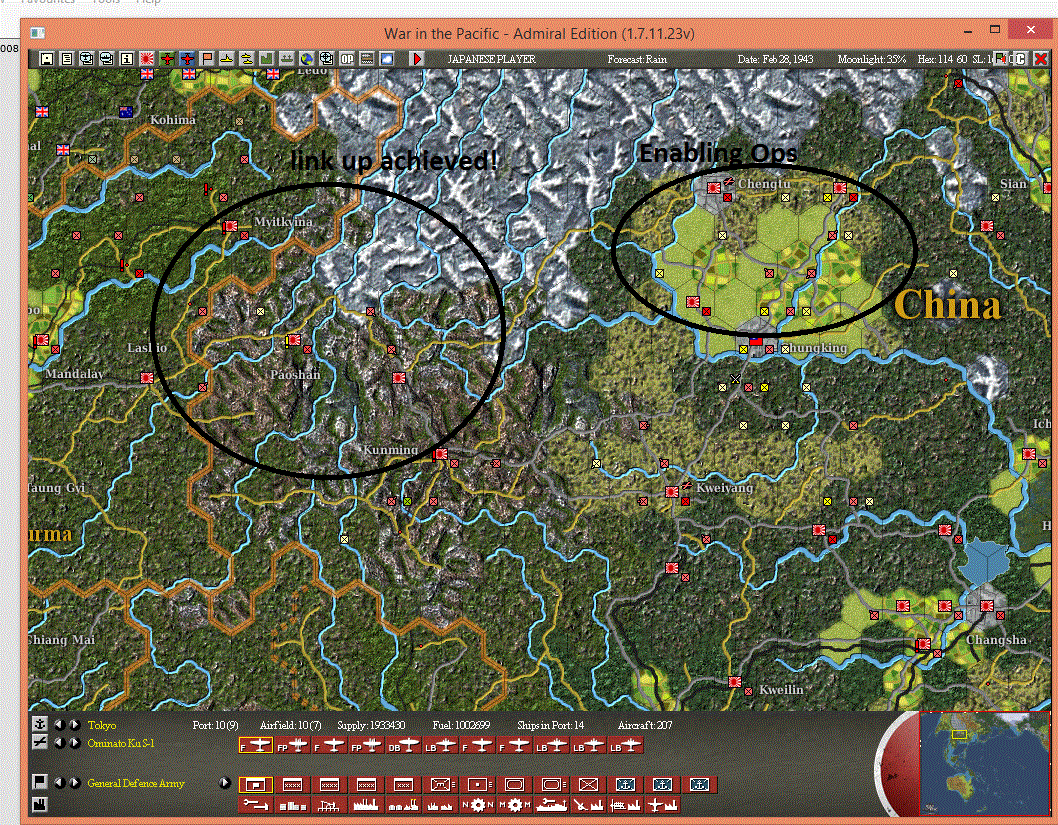Click the world minimap in bottom-right corner
Image resolution: width=1058 pixels, height=825 pixels.
984,764
